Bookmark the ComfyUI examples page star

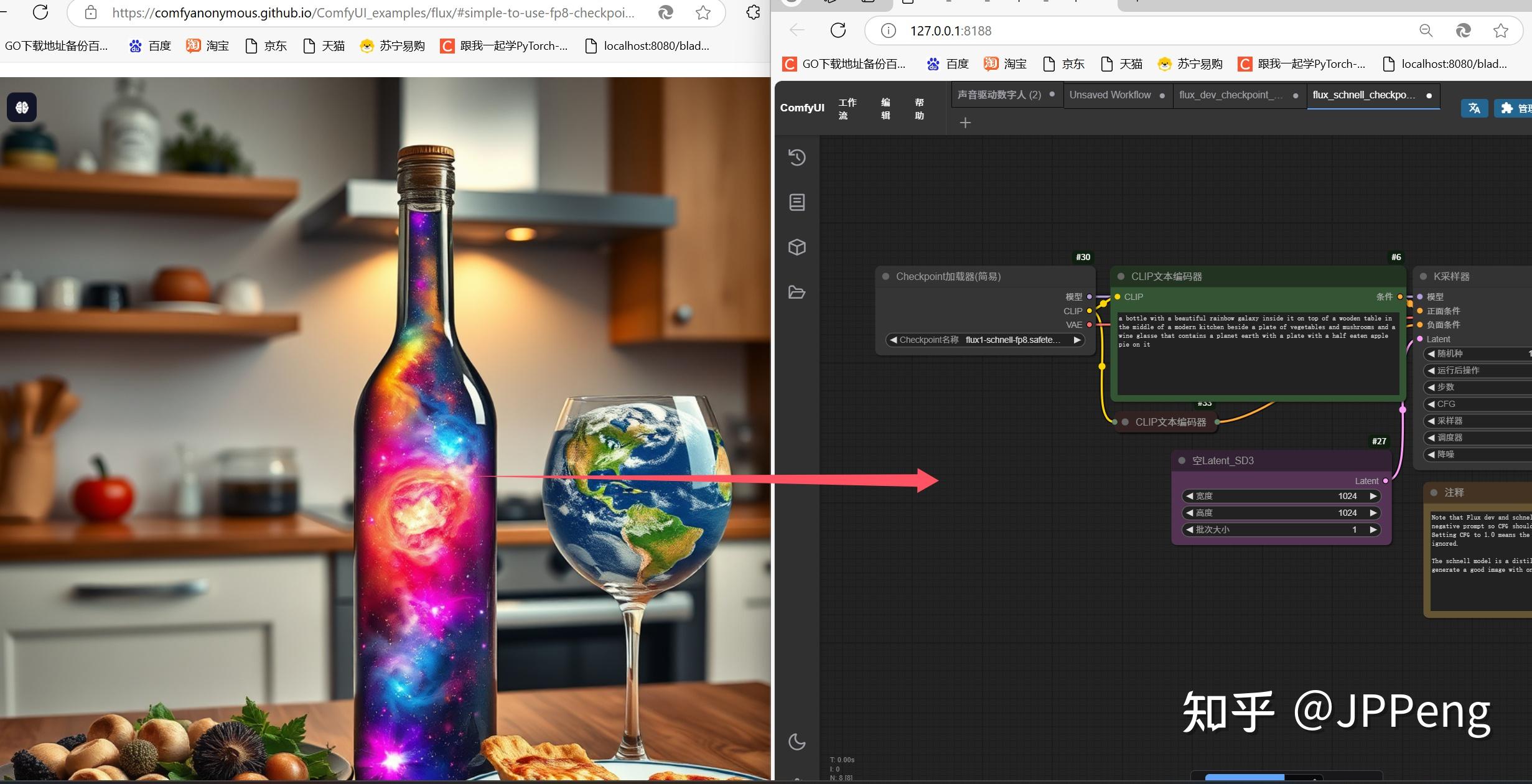(x=703, y=13)
